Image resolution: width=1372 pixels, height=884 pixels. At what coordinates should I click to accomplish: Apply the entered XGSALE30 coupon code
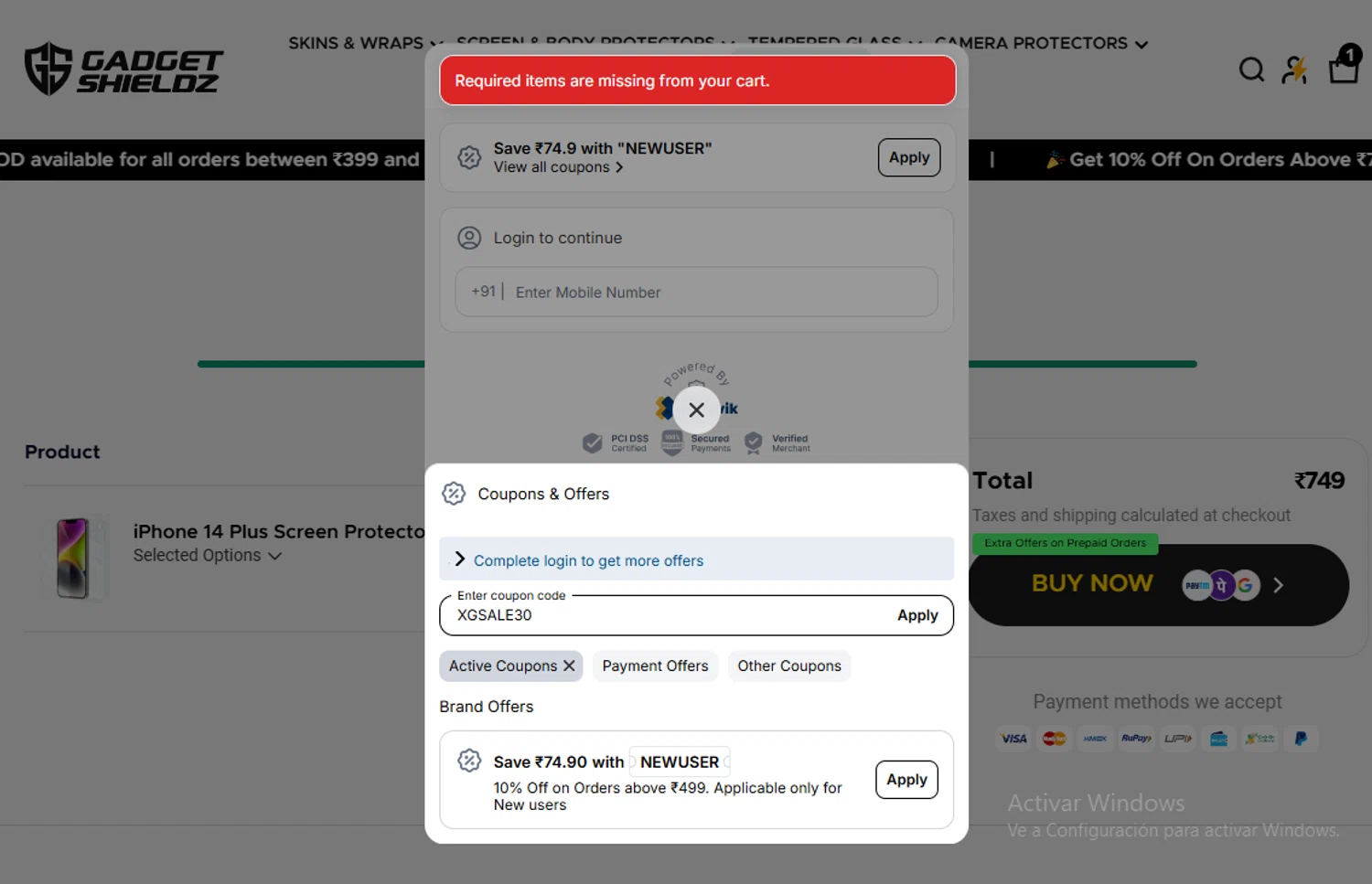[917, 615]
